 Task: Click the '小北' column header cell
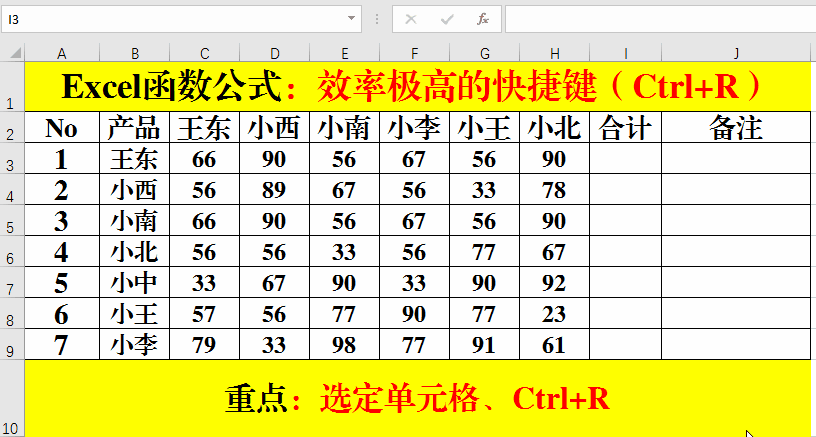tap(555, 127)
